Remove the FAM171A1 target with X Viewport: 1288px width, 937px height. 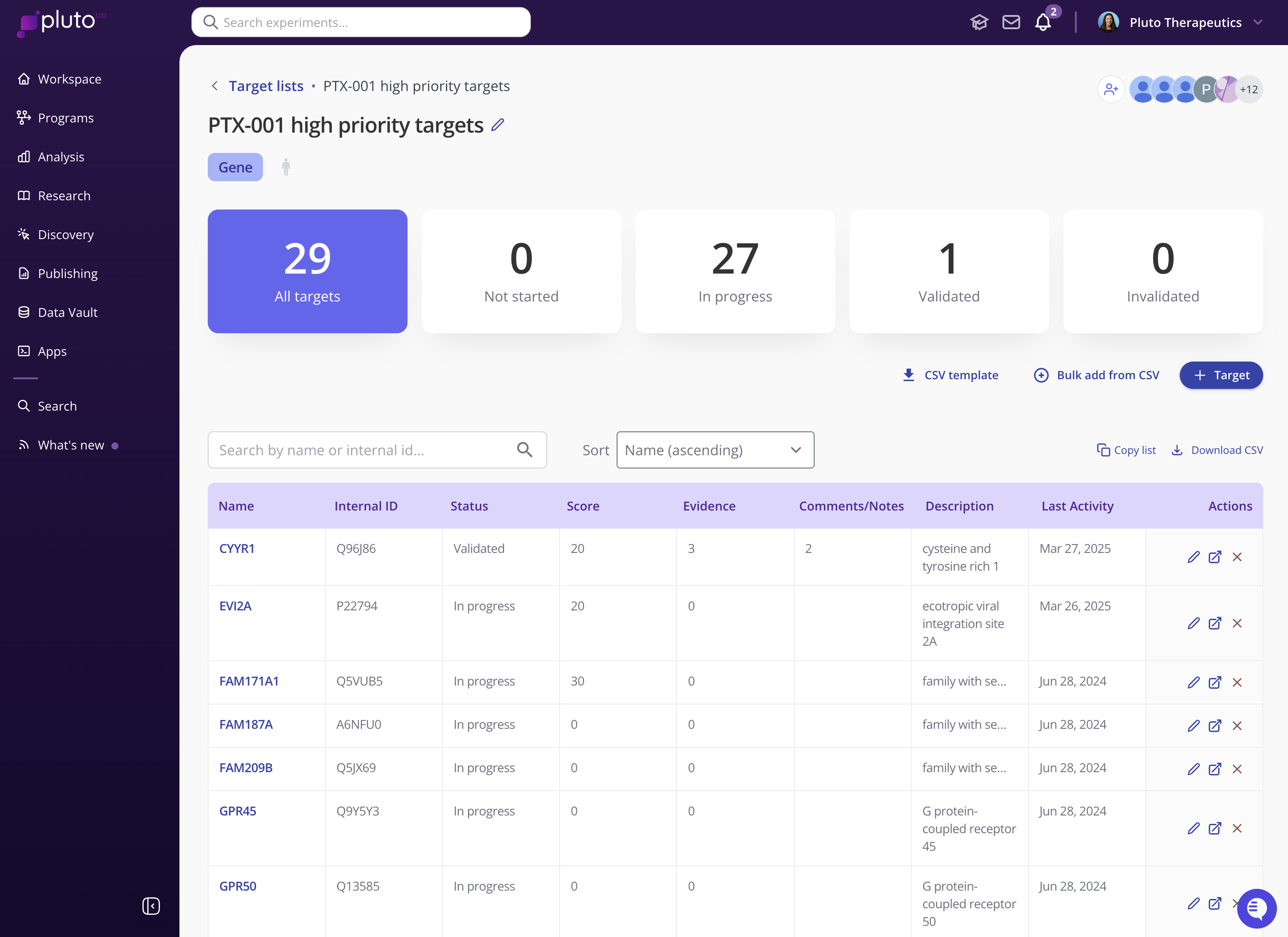point(1237,682)
